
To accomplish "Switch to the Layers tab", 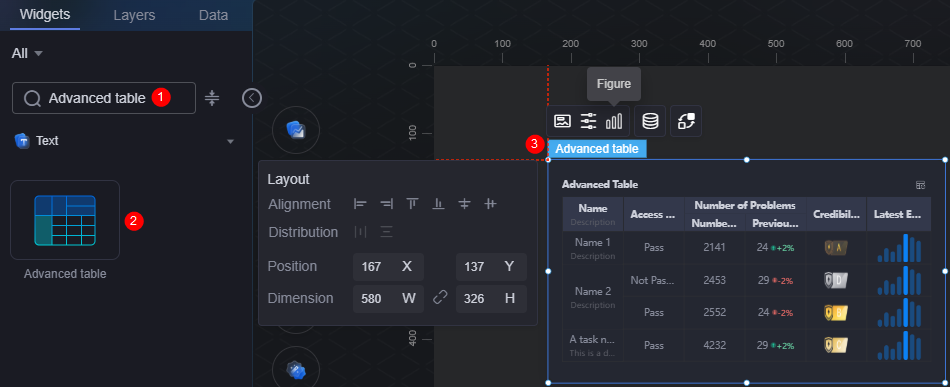I will pos(135,15).
